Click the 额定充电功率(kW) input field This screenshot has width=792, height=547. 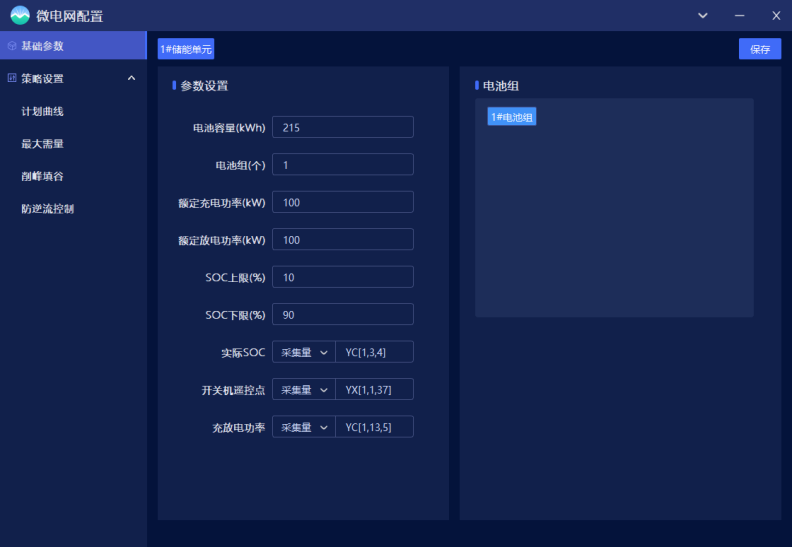[x=343, y=202]
